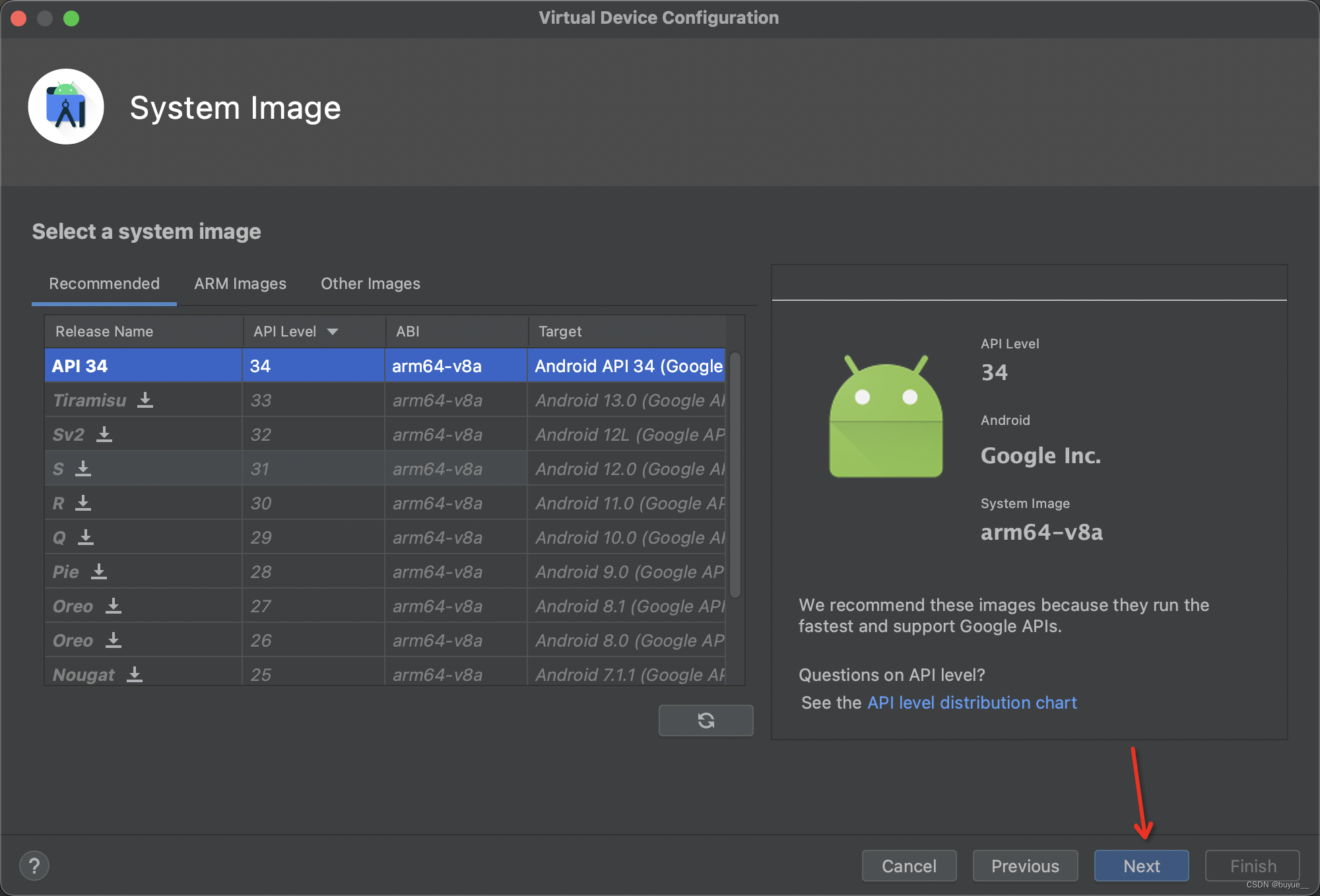This screenshot has width=1320, height=896.
Task: Click download icon next to Tiramisu
Action: [145, 400]
